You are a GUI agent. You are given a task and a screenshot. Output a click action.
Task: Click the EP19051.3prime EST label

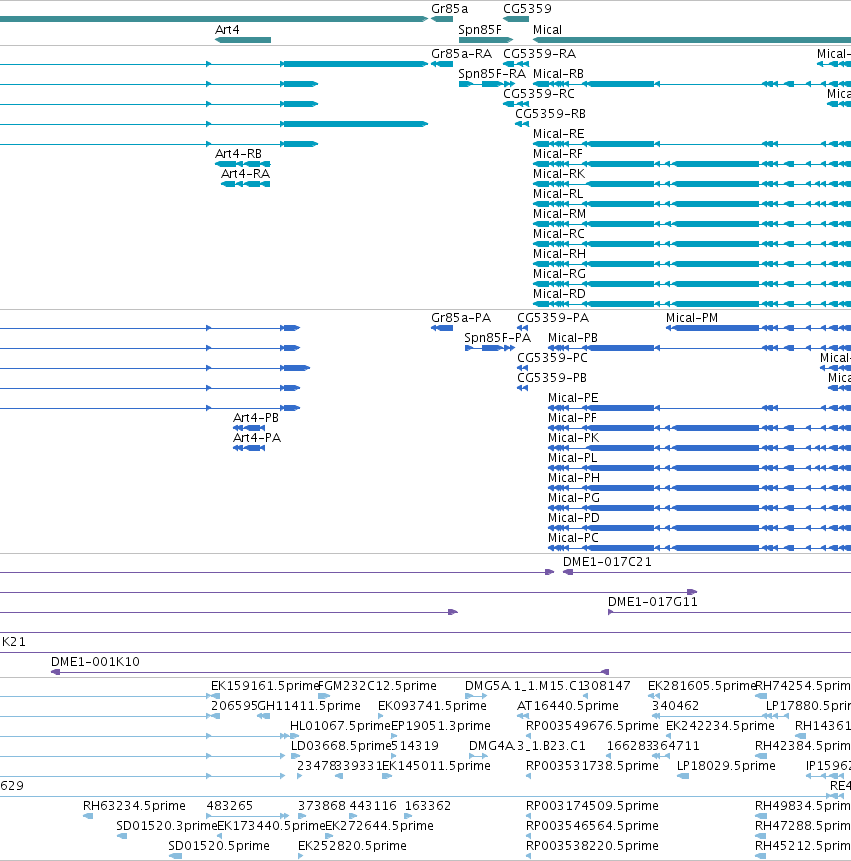point(441,726)
